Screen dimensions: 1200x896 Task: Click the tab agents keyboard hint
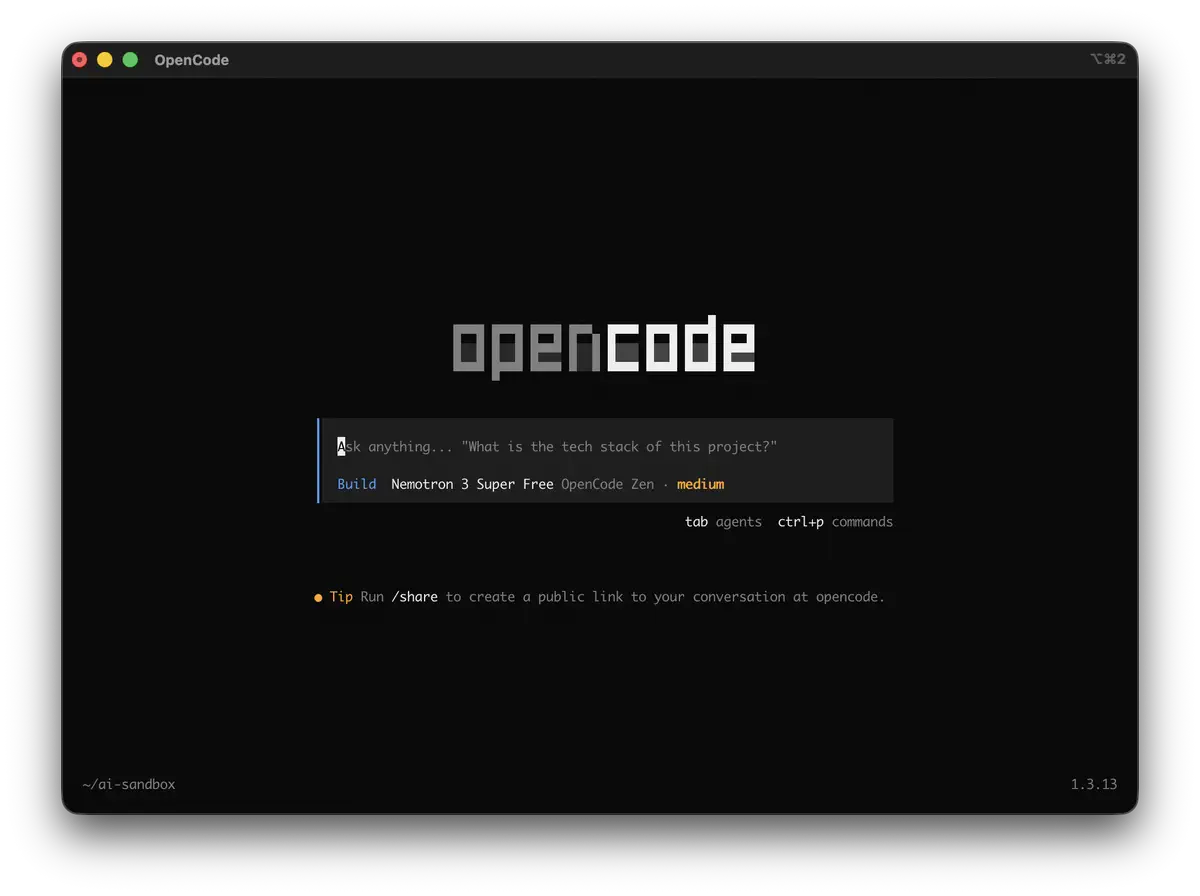point(722,521)
